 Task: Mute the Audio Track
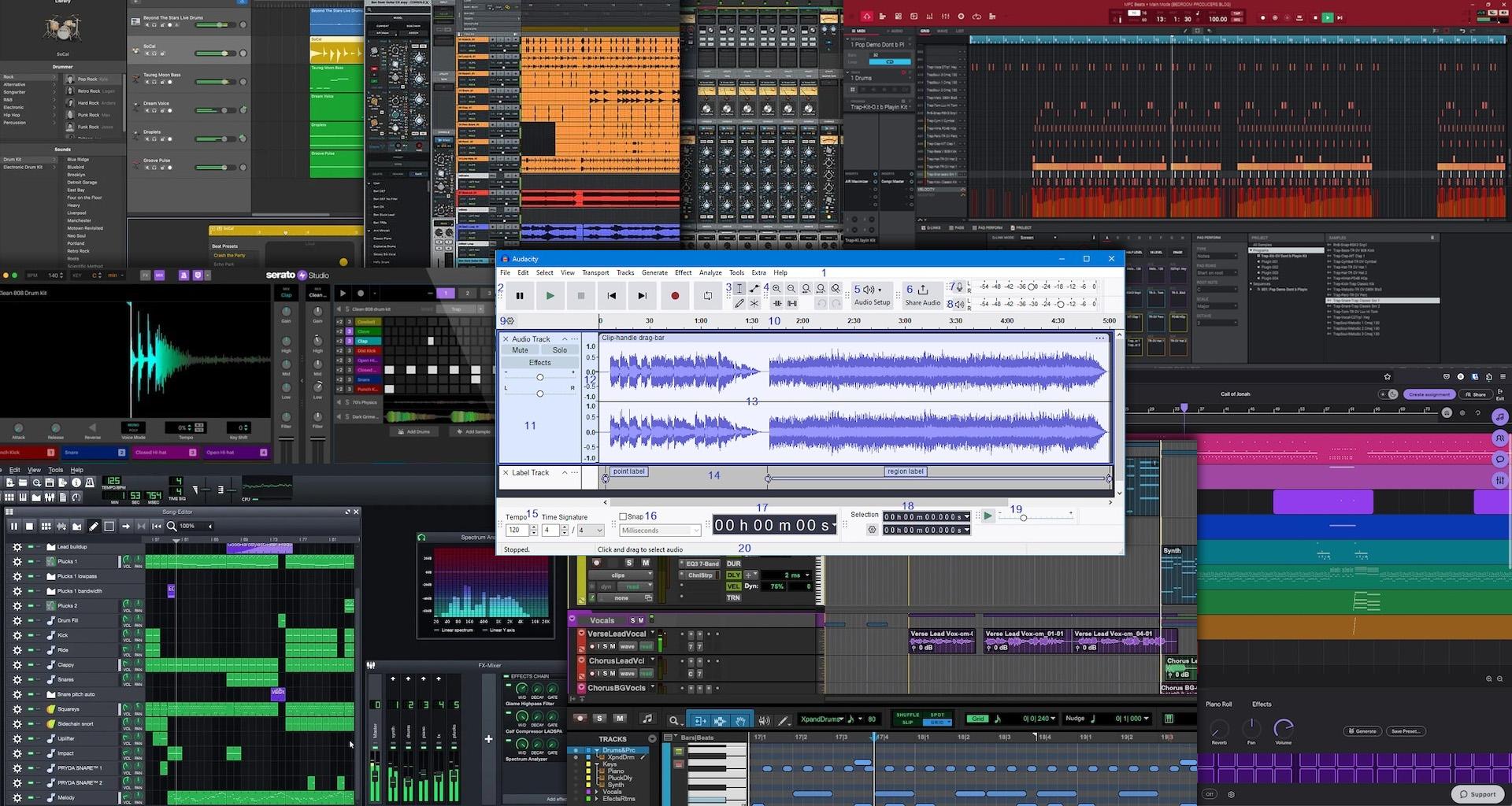pos(520,350)
